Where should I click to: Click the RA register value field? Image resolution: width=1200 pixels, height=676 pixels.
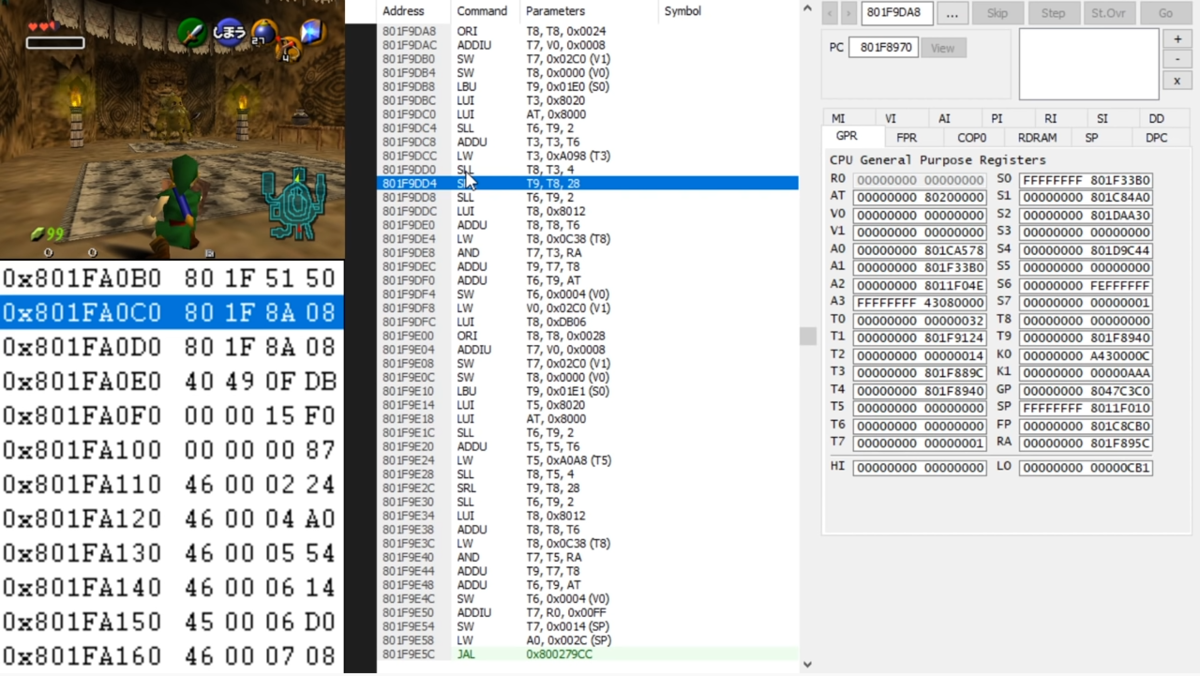1086,443
